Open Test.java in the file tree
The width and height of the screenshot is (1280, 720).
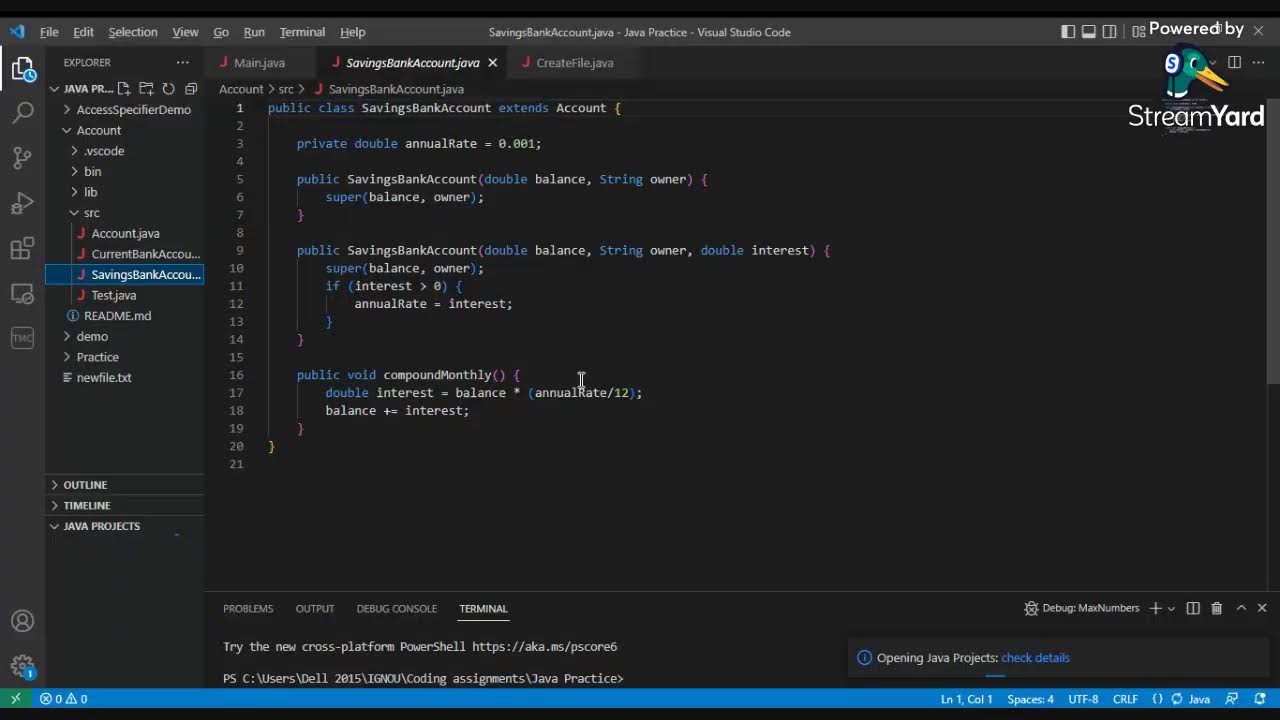(124, 295)
